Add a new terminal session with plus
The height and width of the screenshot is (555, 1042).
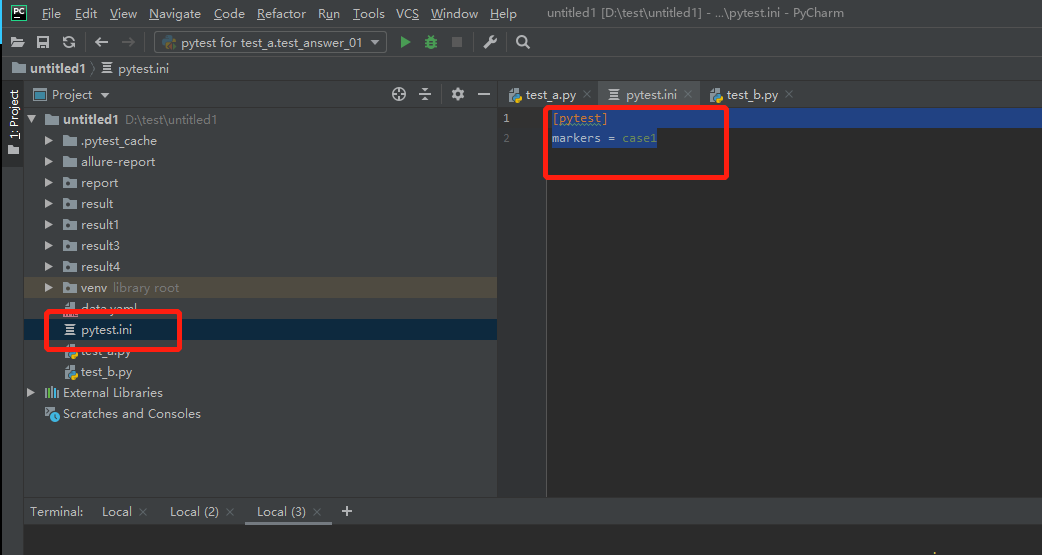tap(346, 511)
